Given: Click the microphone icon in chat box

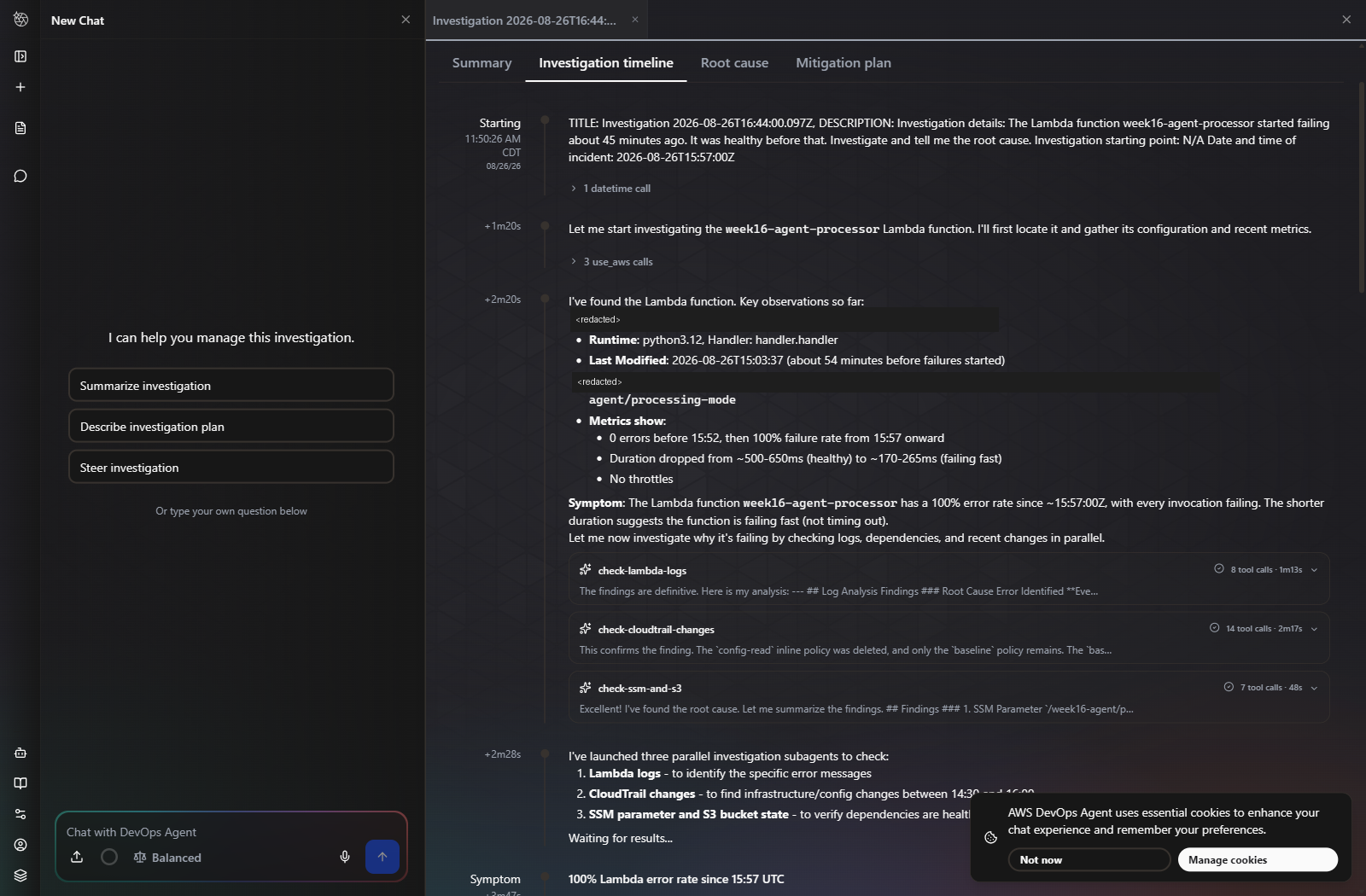Looking at the screenshot, I should tap(345, 857).
